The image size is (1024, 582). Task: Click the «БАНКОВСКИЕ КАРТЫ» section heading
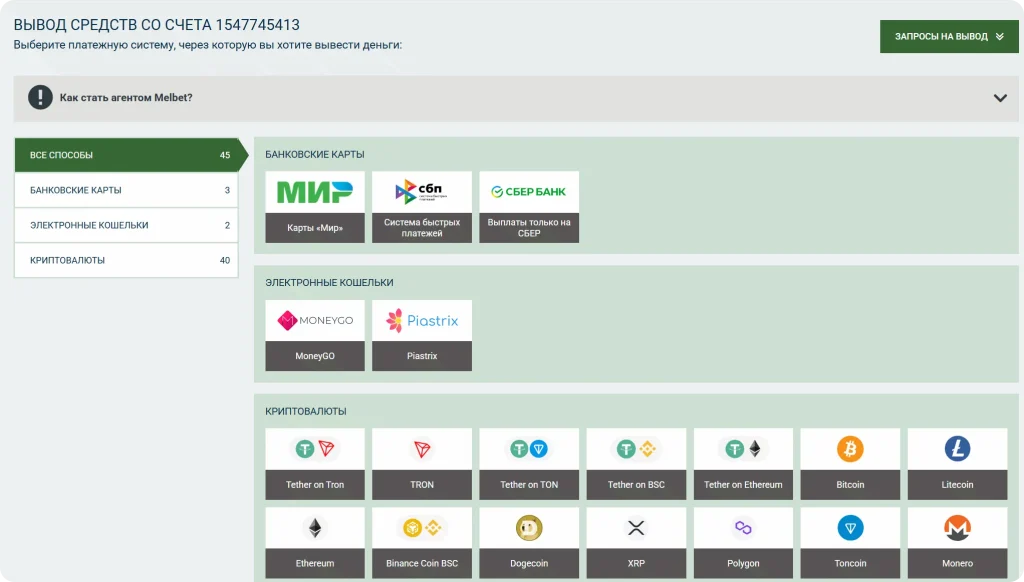[315, 155]
